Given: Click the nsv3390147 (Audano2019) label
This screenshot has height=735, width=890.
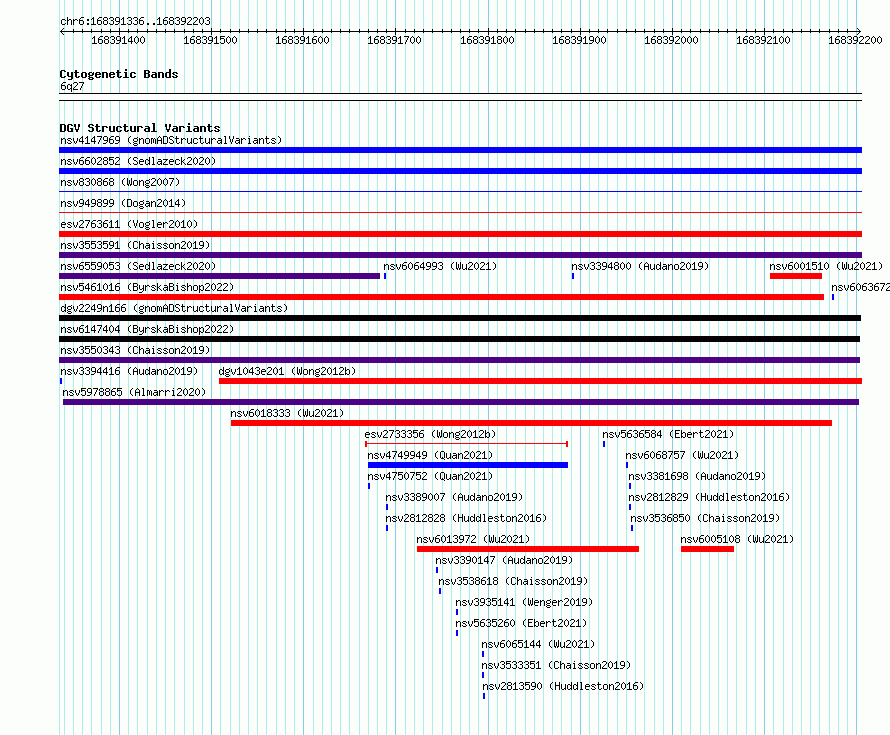Looking at the screenshot, I should pyautogui.click(x=504, y=560).
